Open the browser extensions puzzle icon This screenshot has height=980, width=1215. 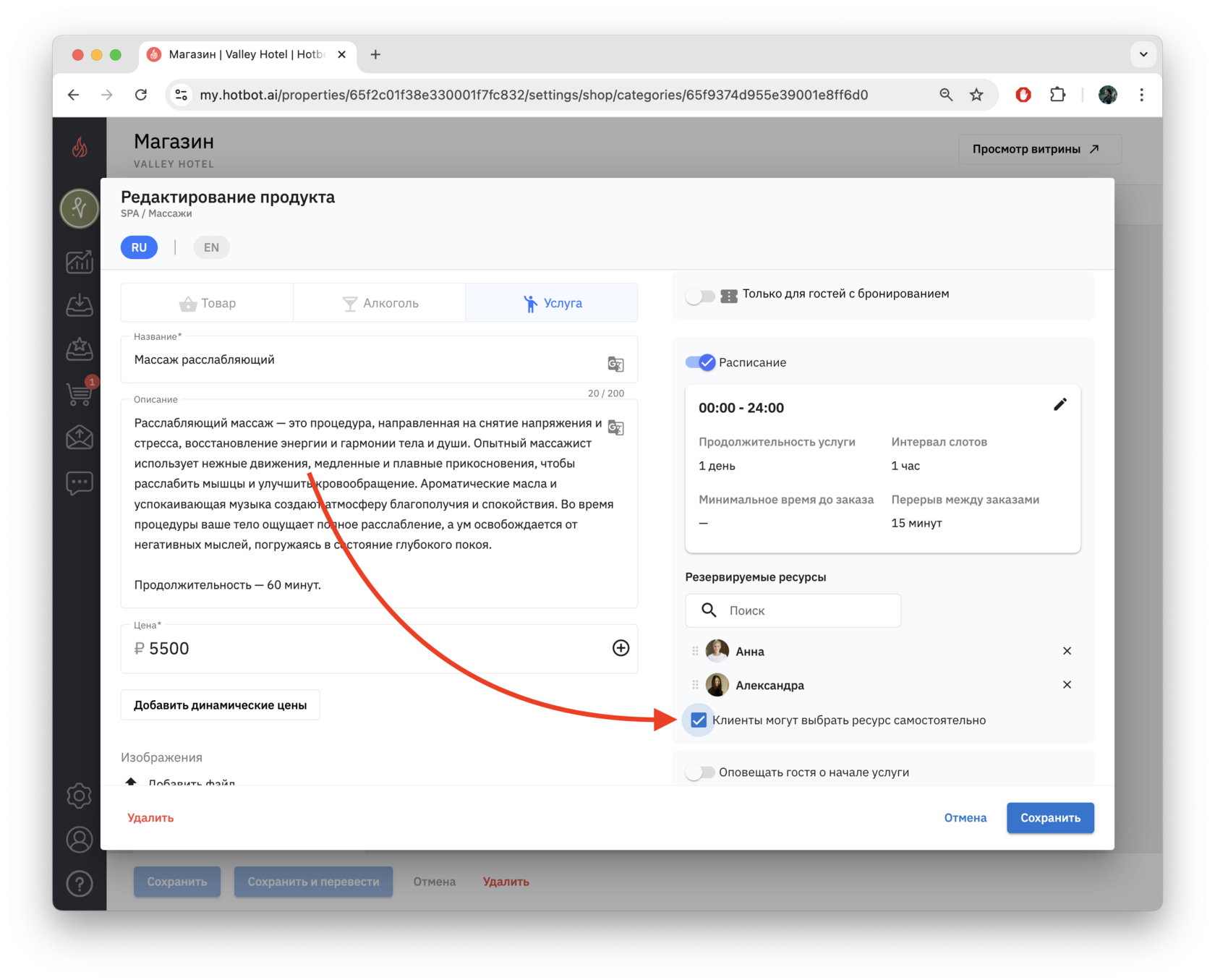(1058, 95)
